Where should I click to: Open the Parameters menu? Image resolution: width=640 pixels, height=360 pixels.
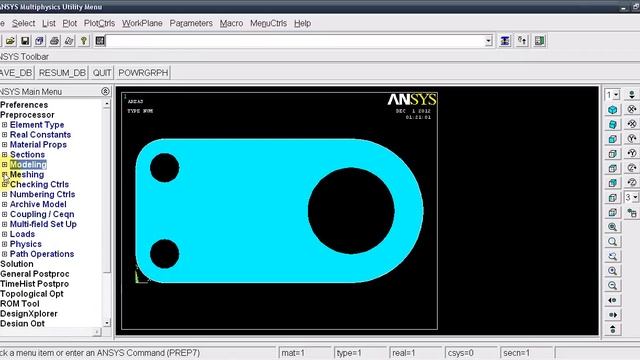coord(191,23)
